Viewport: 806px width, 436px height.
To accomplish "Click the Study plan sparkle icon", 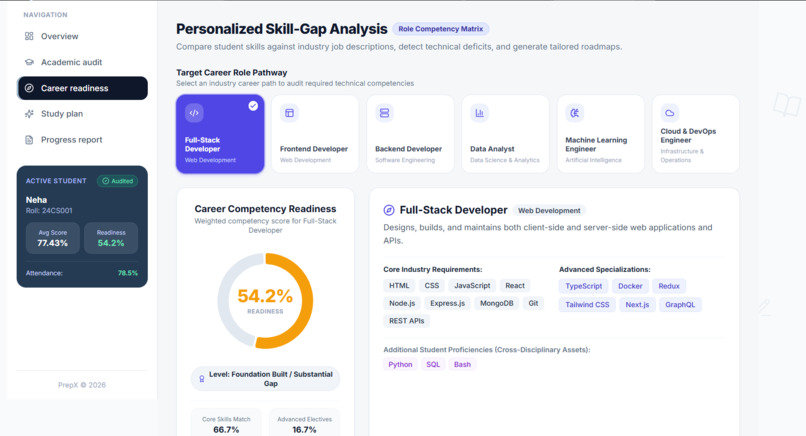I will pos(29,114).
